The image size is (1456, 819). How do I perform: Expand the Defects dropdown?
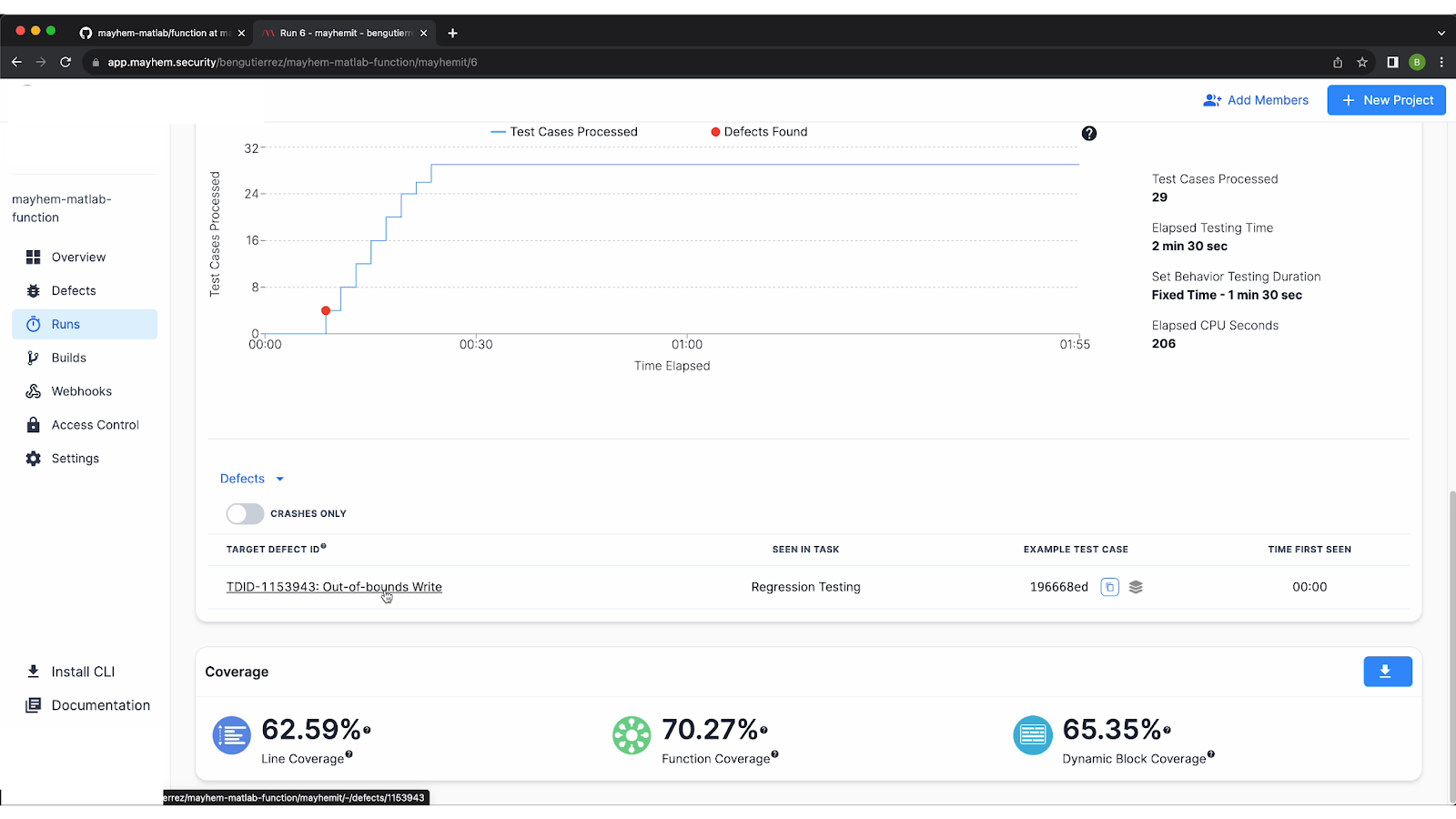[252, 479]
